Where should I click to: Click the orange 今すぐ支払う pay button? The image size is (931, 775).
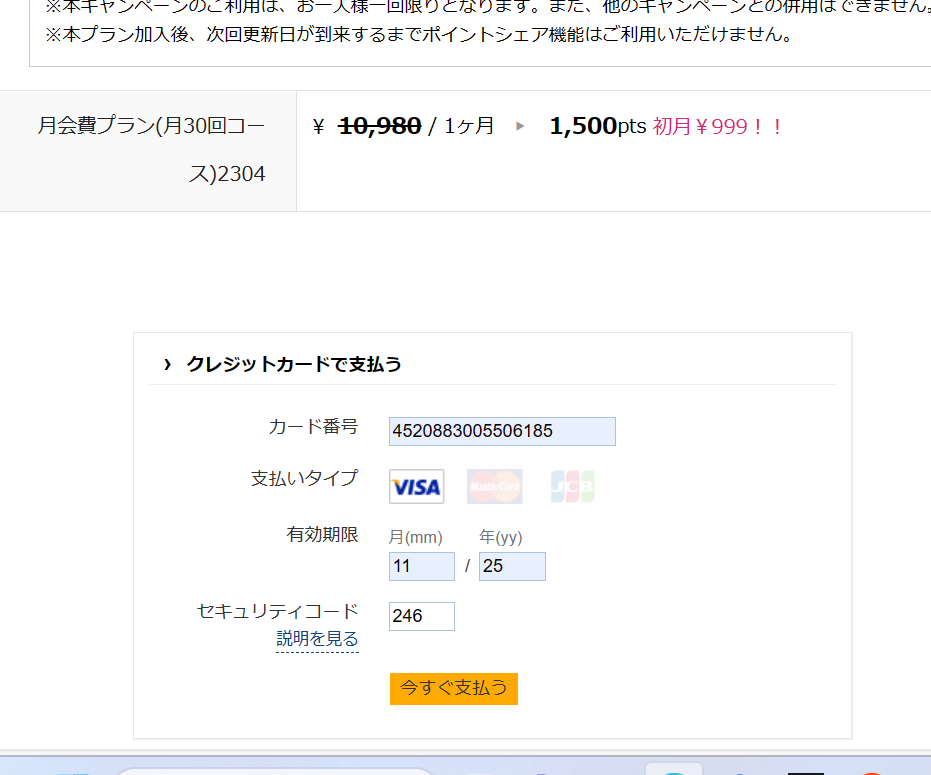[x=454, y=688]
